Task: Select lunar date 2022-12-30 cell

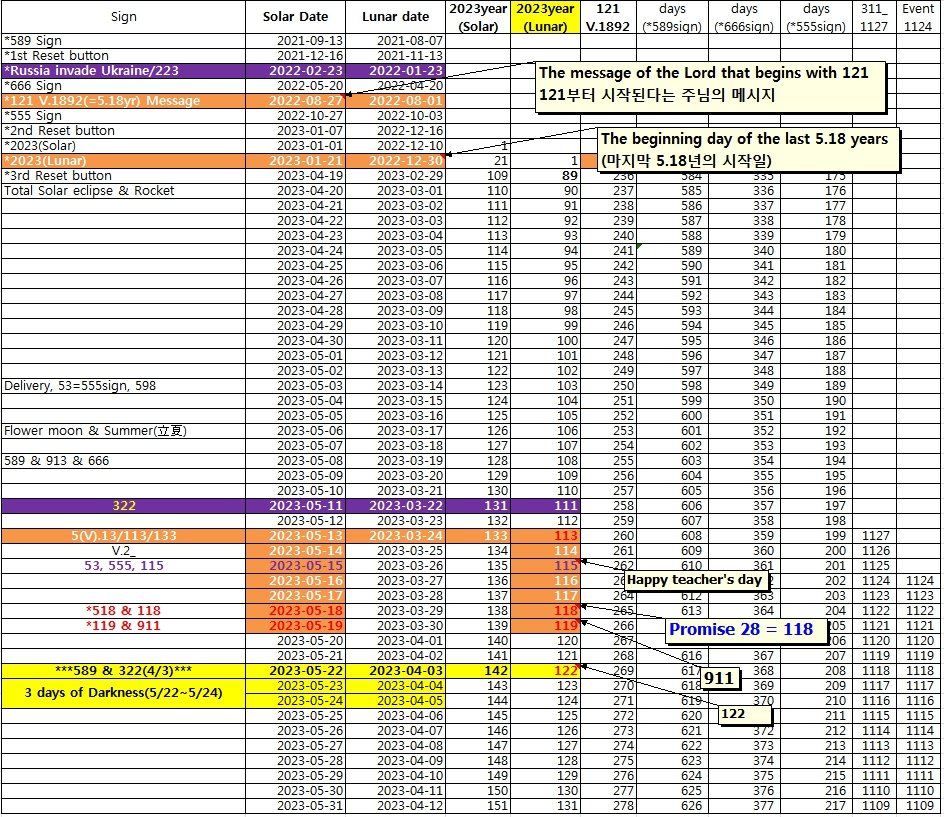Action: tap(396, 161)
